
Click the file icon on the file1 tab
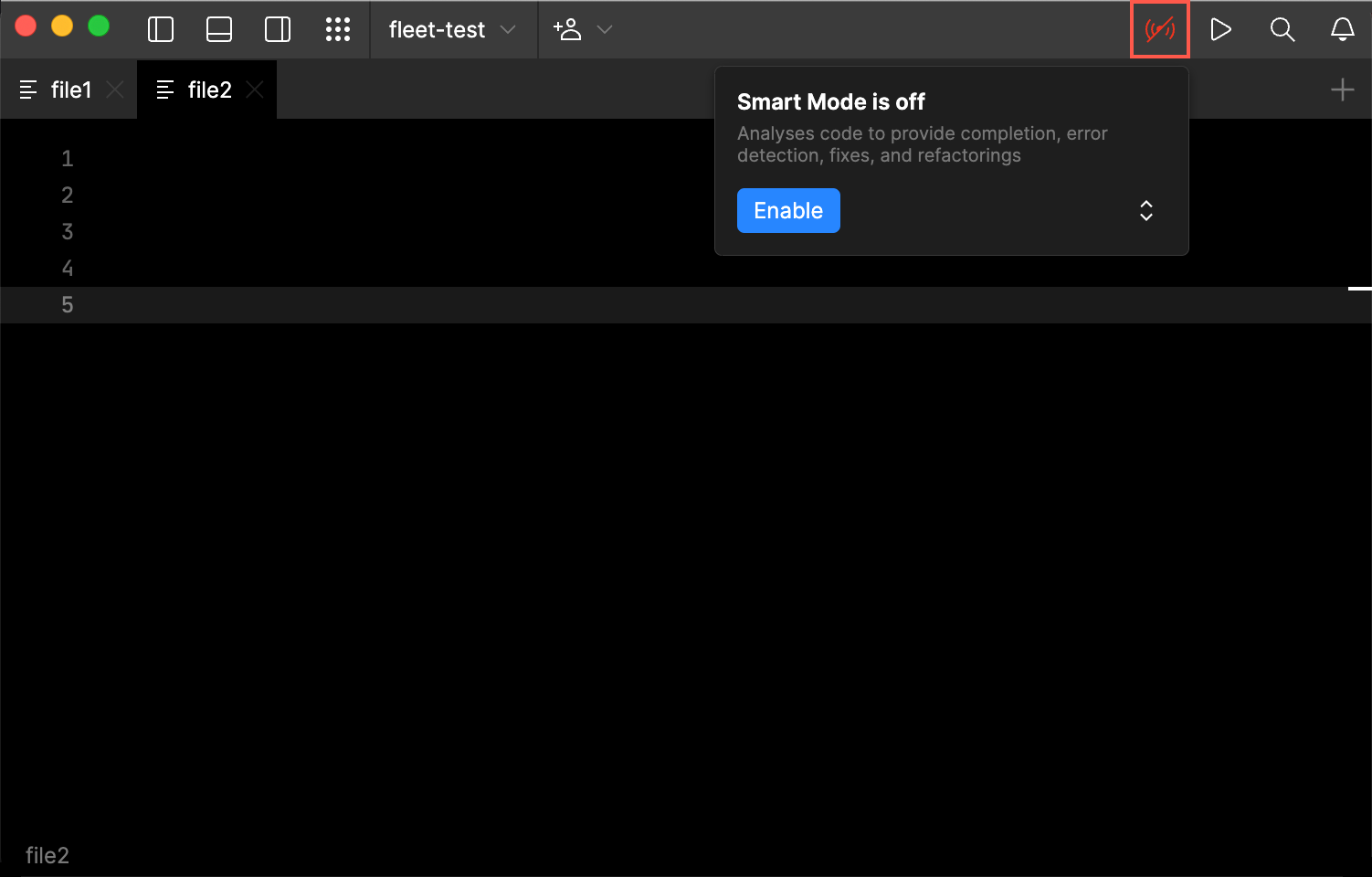27,89
